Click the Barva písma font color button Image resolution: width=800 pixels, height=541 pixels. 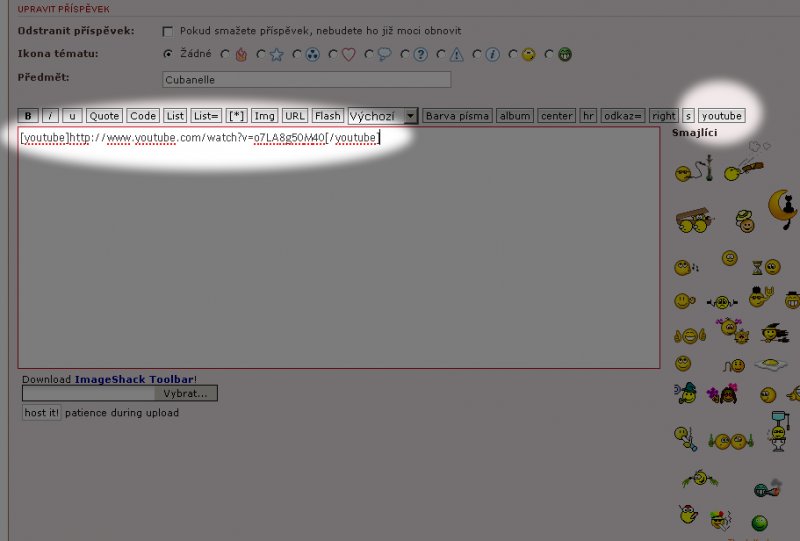coord(457,116)
